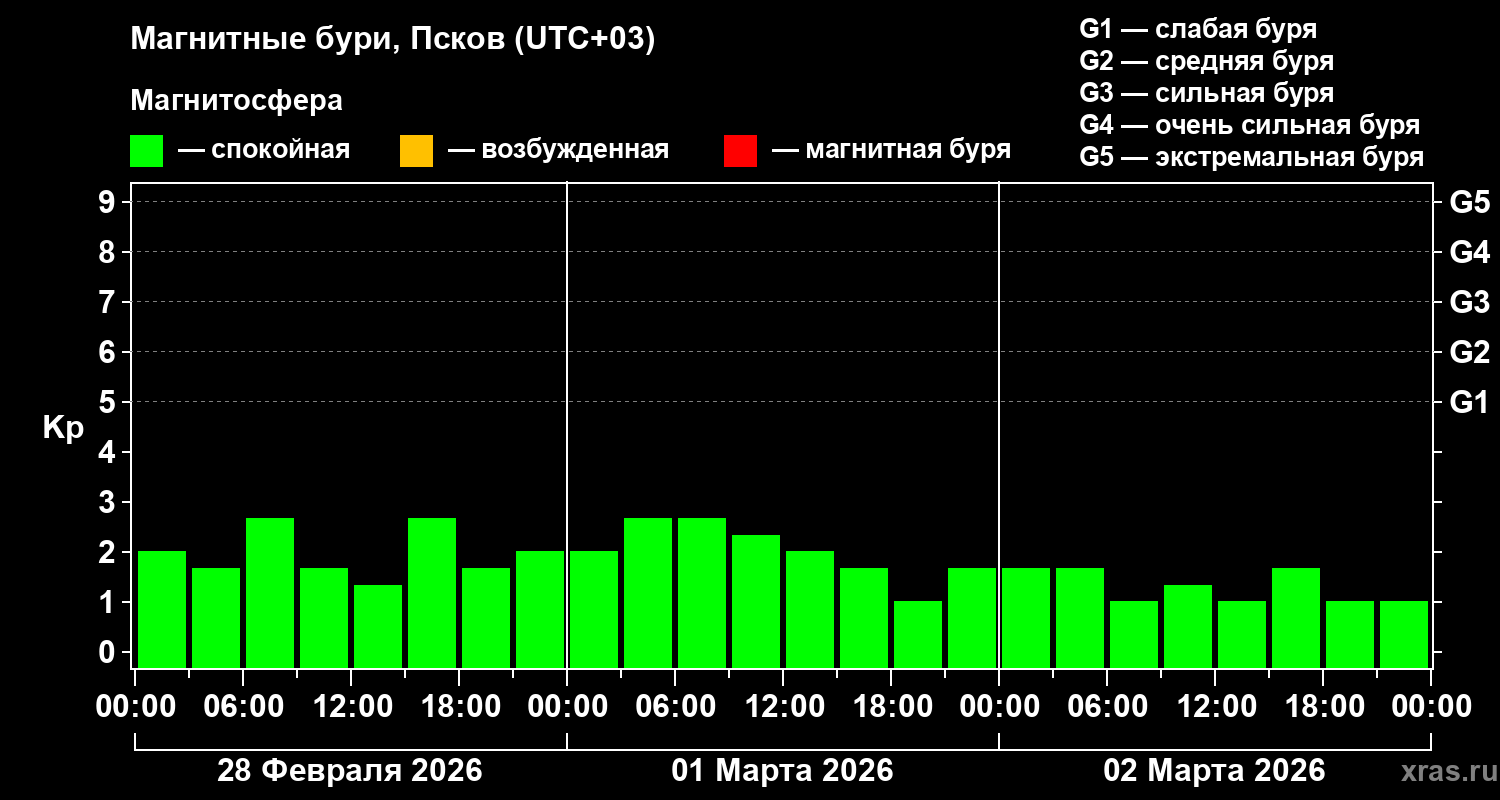The width and height of the screenshot is (1500, 800).
Task: Click the '— магнитная буря' legend label
Action: click(892, 150)
